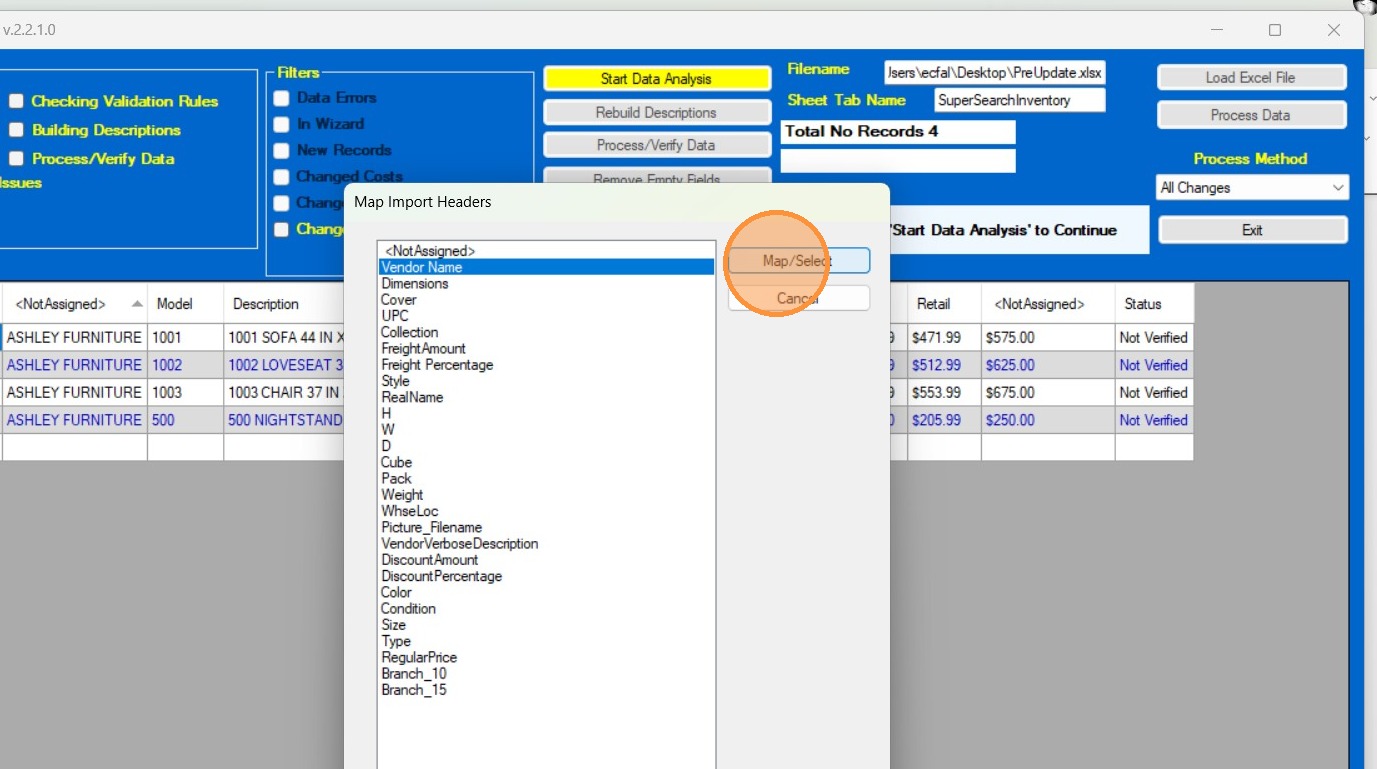Select 'UPC' from the mapping list

coord(395,316)
